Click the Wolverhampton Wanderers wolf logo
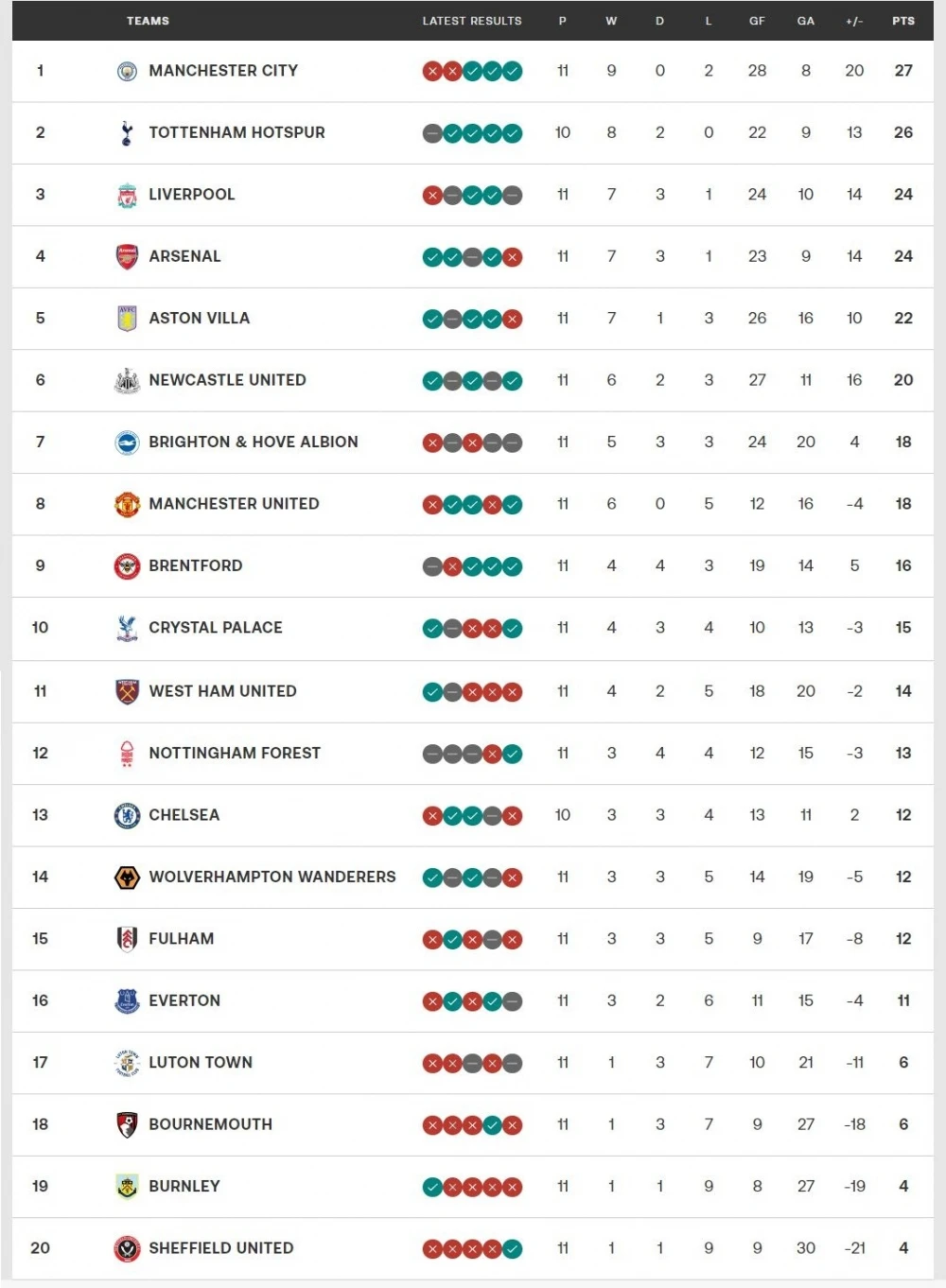Viewport: 946px width, 1288px height. [127, 878]
